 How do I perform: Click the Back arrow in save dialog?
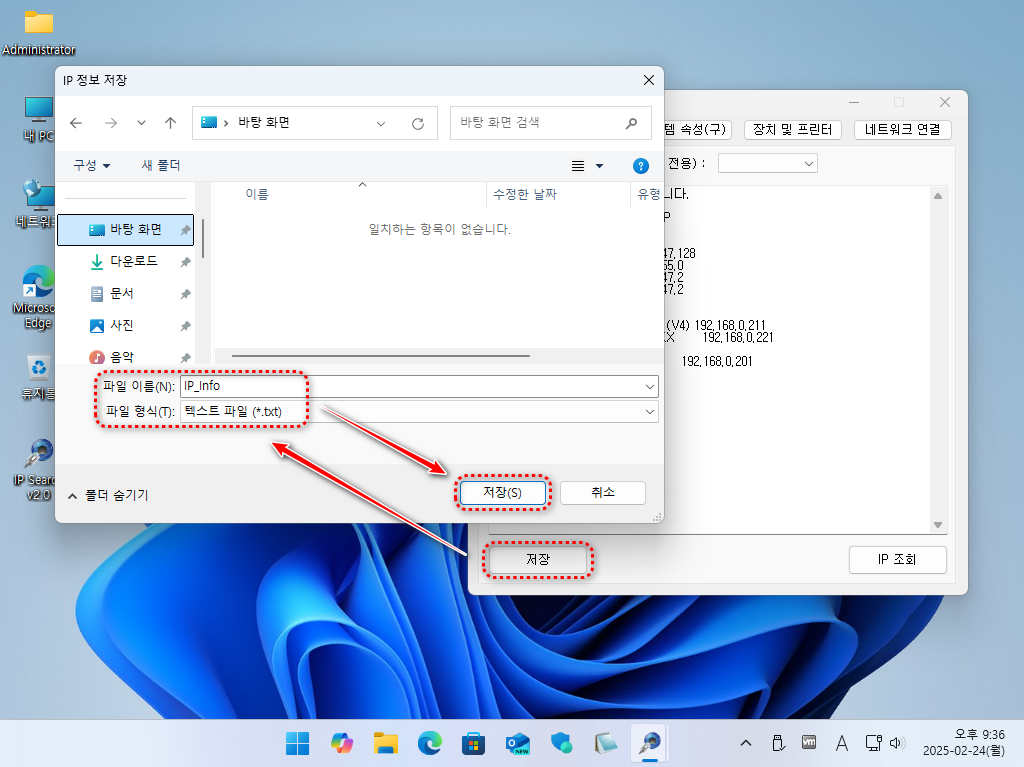[x=76, y=123]
